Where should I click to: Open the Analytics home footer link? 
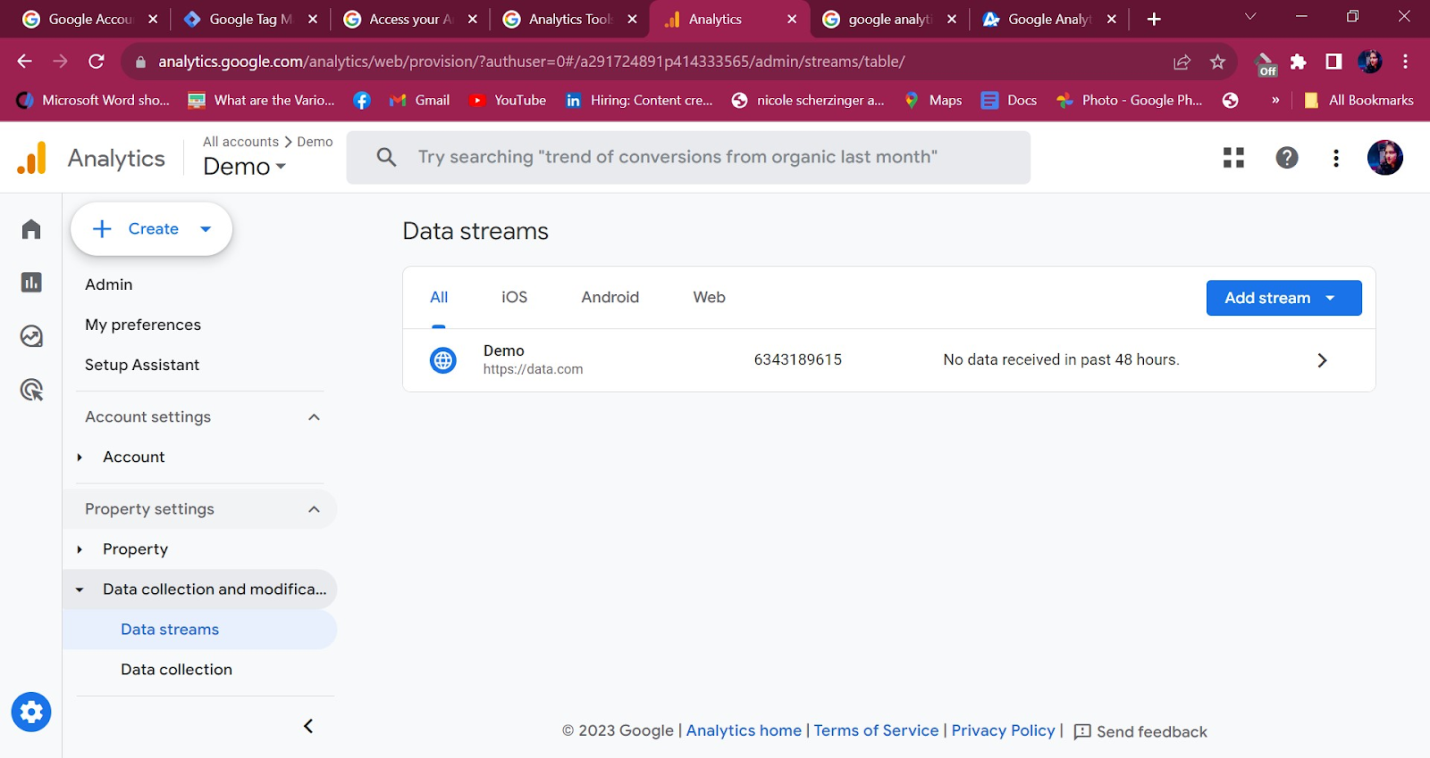(744, 731)
